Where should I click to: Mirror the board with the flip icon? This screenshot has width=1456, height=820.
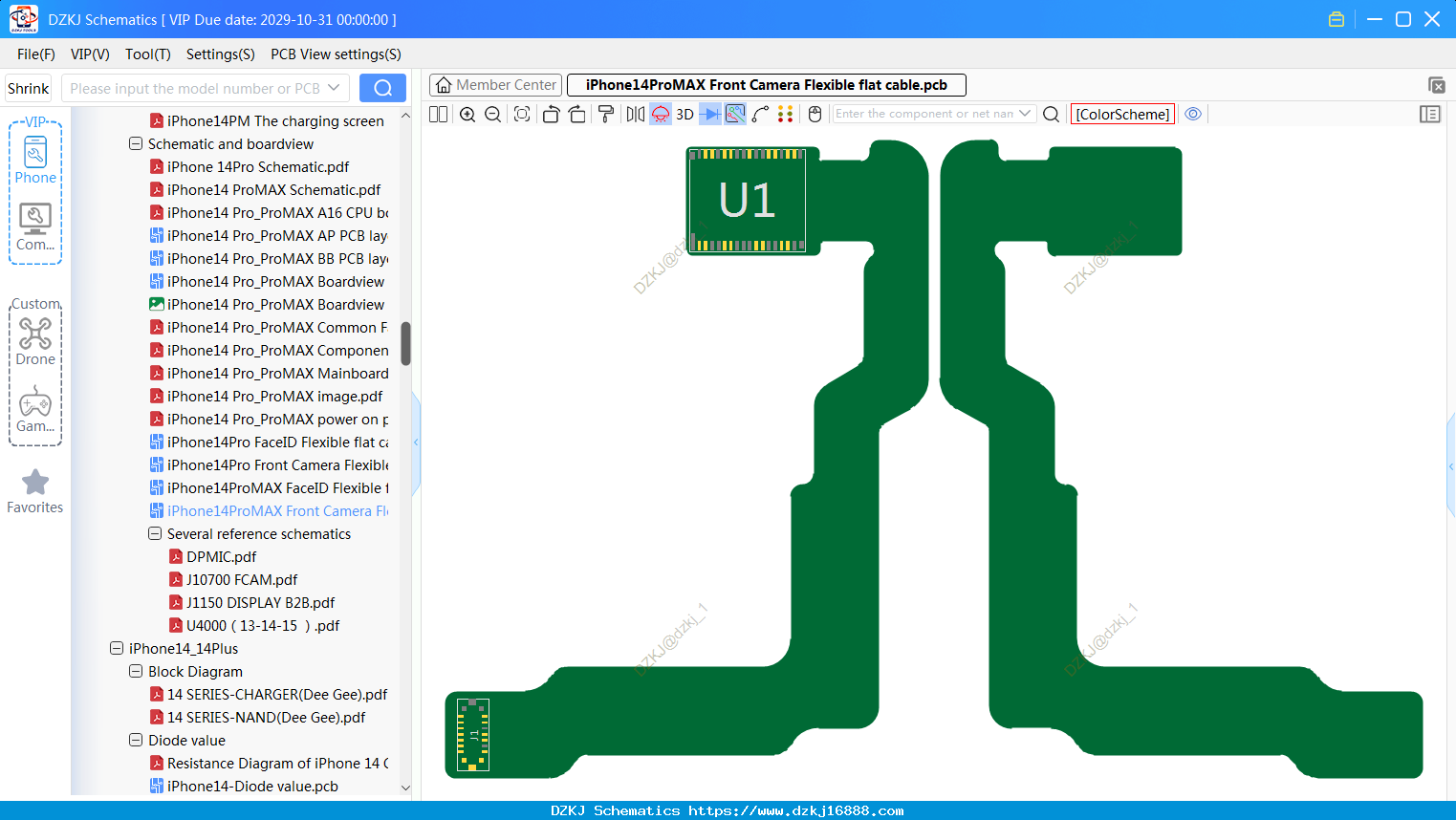coord(636,114)
